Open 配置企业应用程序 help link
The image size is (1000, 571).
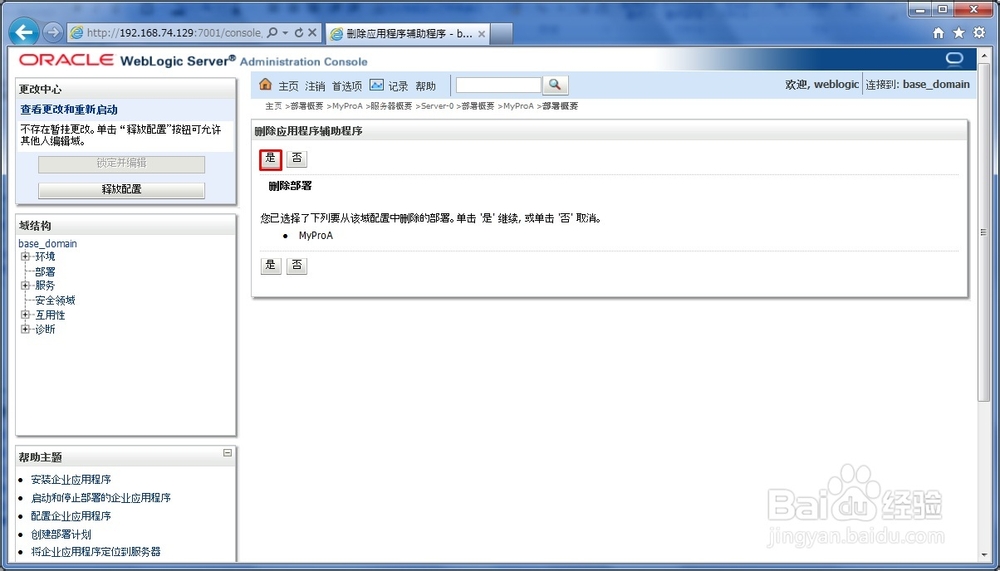coord(71,516)
